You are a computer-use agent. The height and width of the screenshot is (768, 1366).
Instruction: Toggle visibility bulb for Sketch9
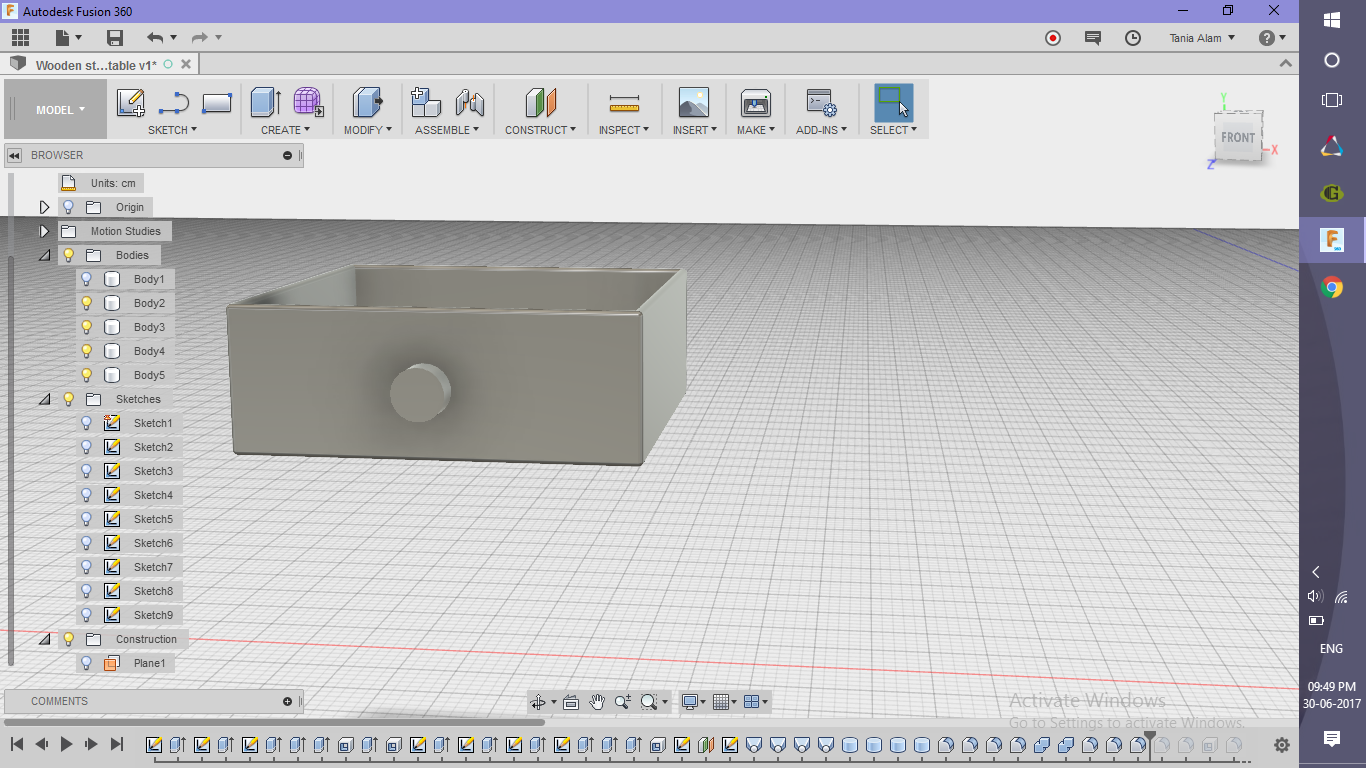coord(86,615)
